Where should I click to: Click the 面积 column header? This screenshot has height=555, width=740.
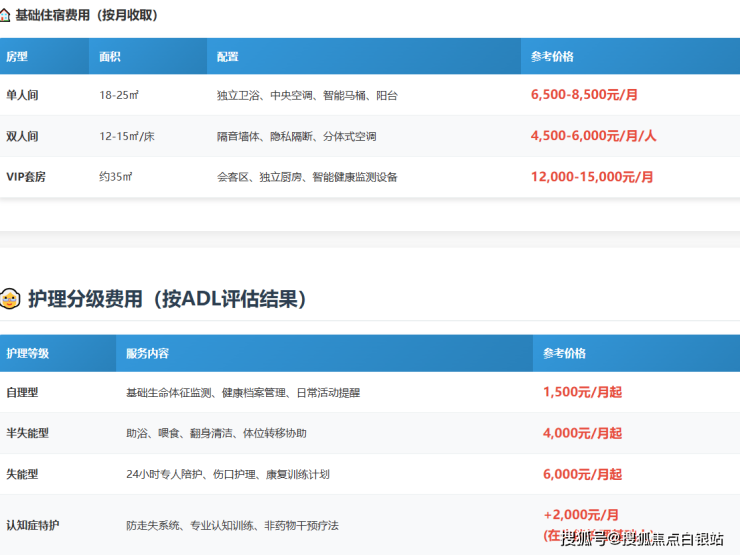click(110, 57)
